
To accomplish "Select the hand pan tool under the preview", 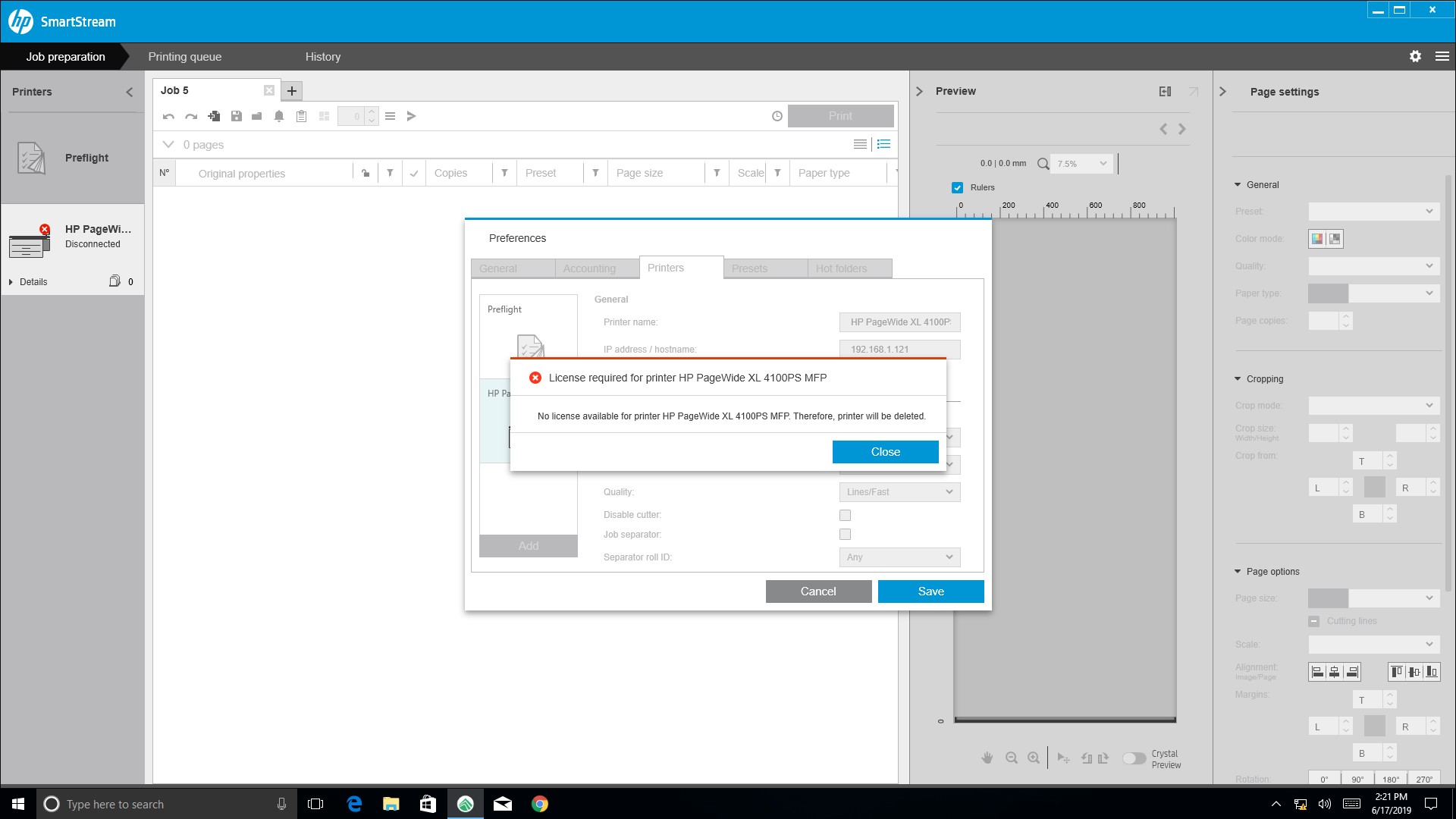I will pyautogui.click(x=987, y=758).
